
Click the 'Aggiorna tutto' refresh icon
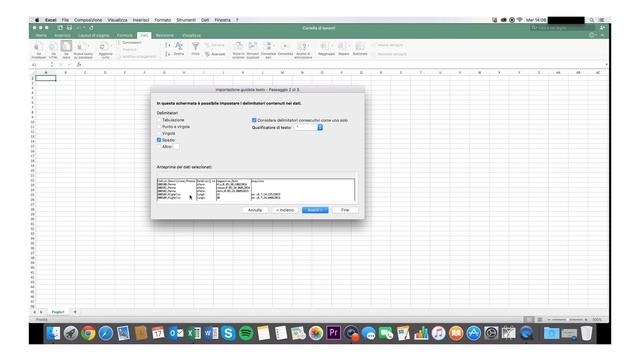point(104,47)
